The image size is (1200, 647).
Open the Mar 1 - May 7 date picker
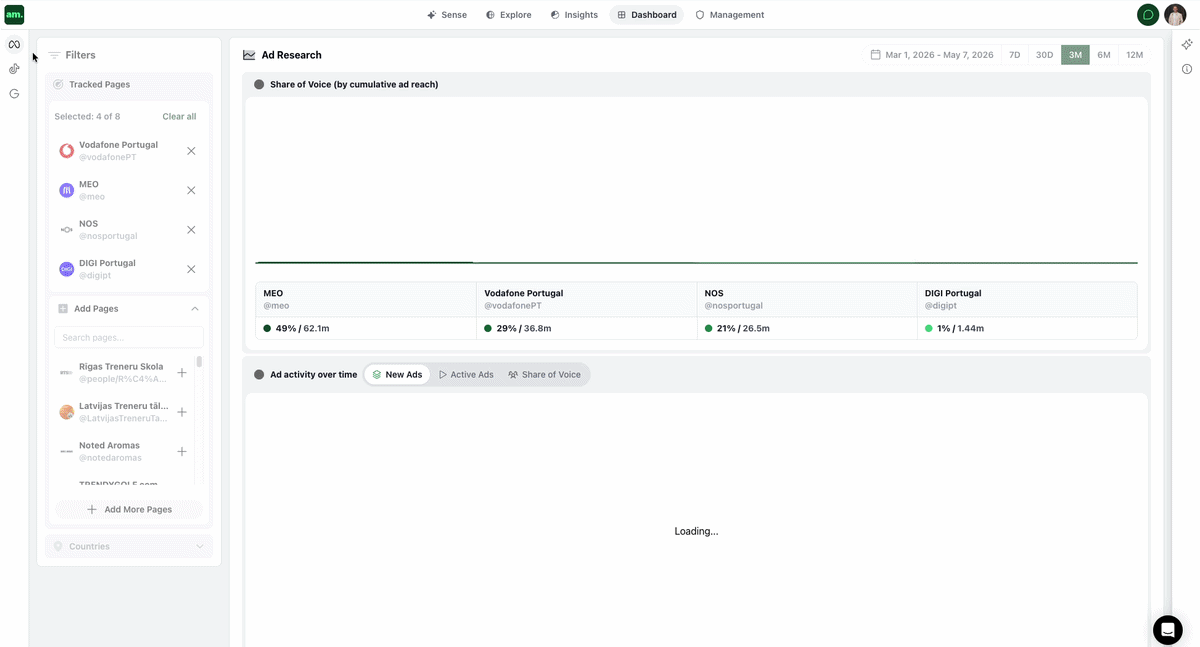932,55
